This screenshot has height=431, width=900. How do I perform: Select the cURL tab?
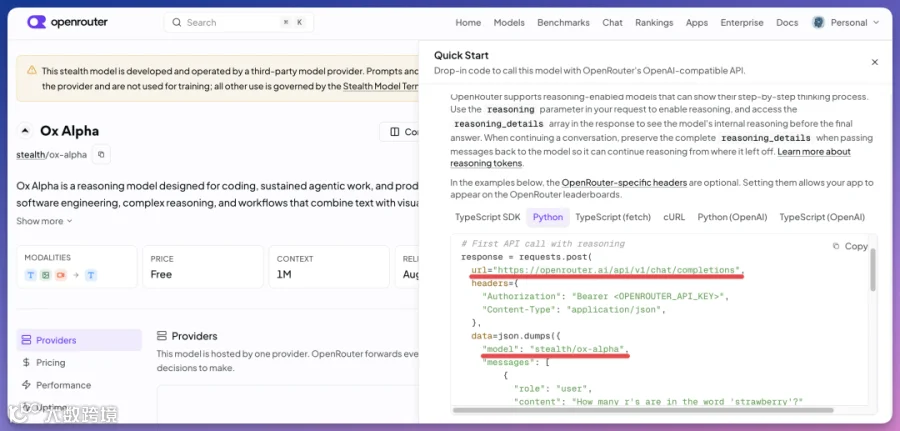[674, 217]
